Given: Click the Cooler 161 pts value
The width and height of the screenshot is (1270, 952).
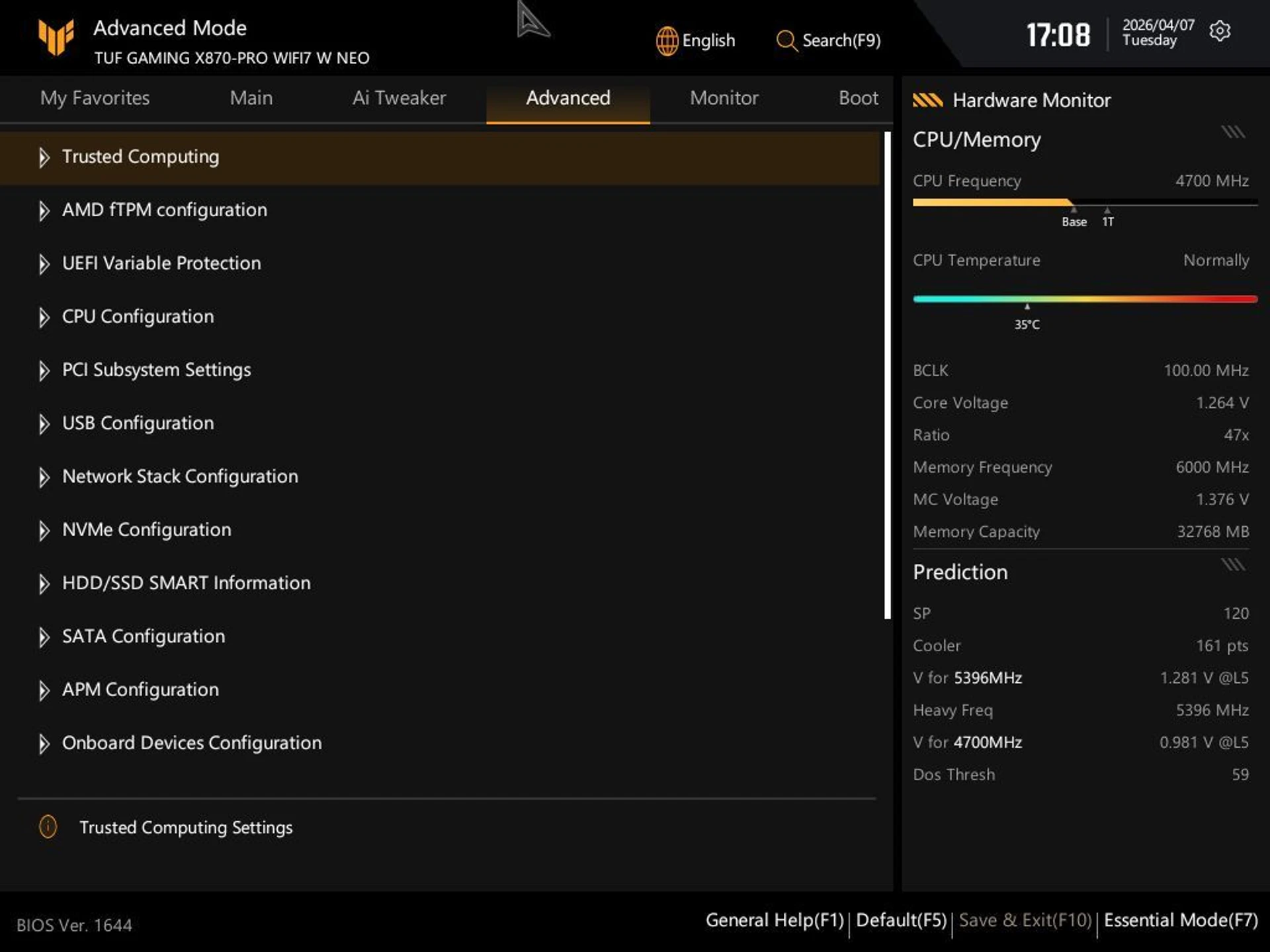Looking at the screenshot, I should coord(1222,645).
